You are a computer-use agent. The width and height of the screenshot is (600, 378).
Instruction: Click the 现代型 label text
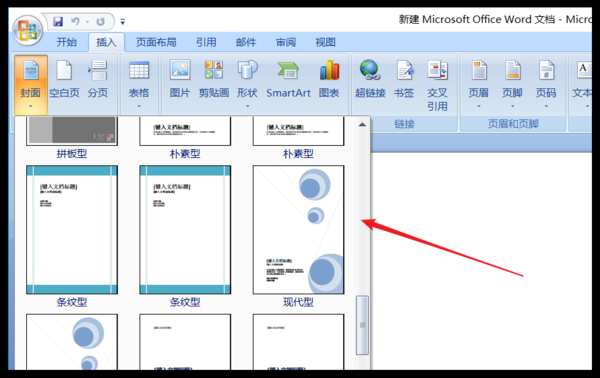pyautogui.click(x=298, y=302)
